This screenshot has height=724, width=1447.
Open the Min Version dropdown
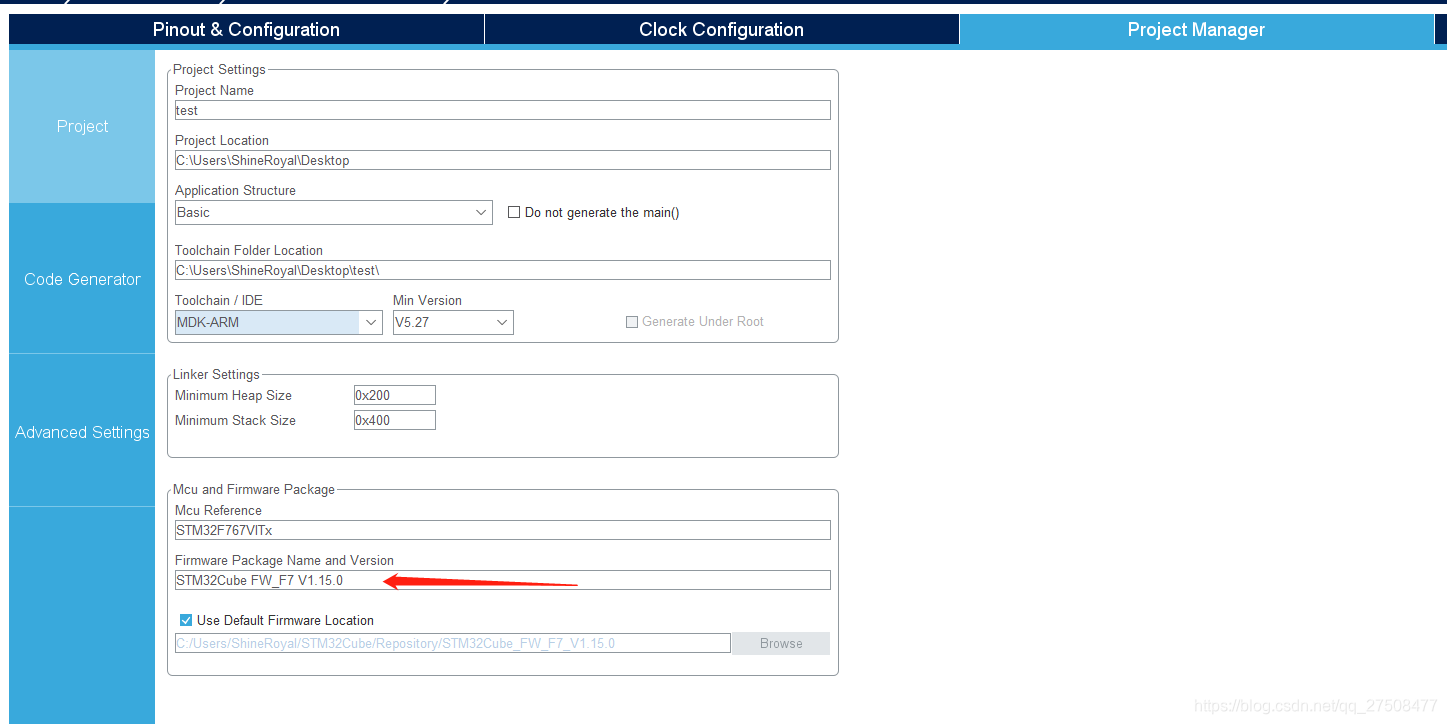pos(453,322)
